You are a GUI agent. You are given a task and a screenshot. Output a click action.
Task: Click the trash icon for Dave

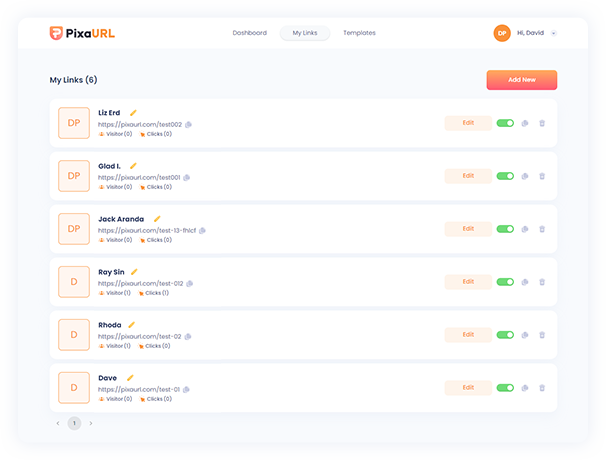[x=542, y=388]
